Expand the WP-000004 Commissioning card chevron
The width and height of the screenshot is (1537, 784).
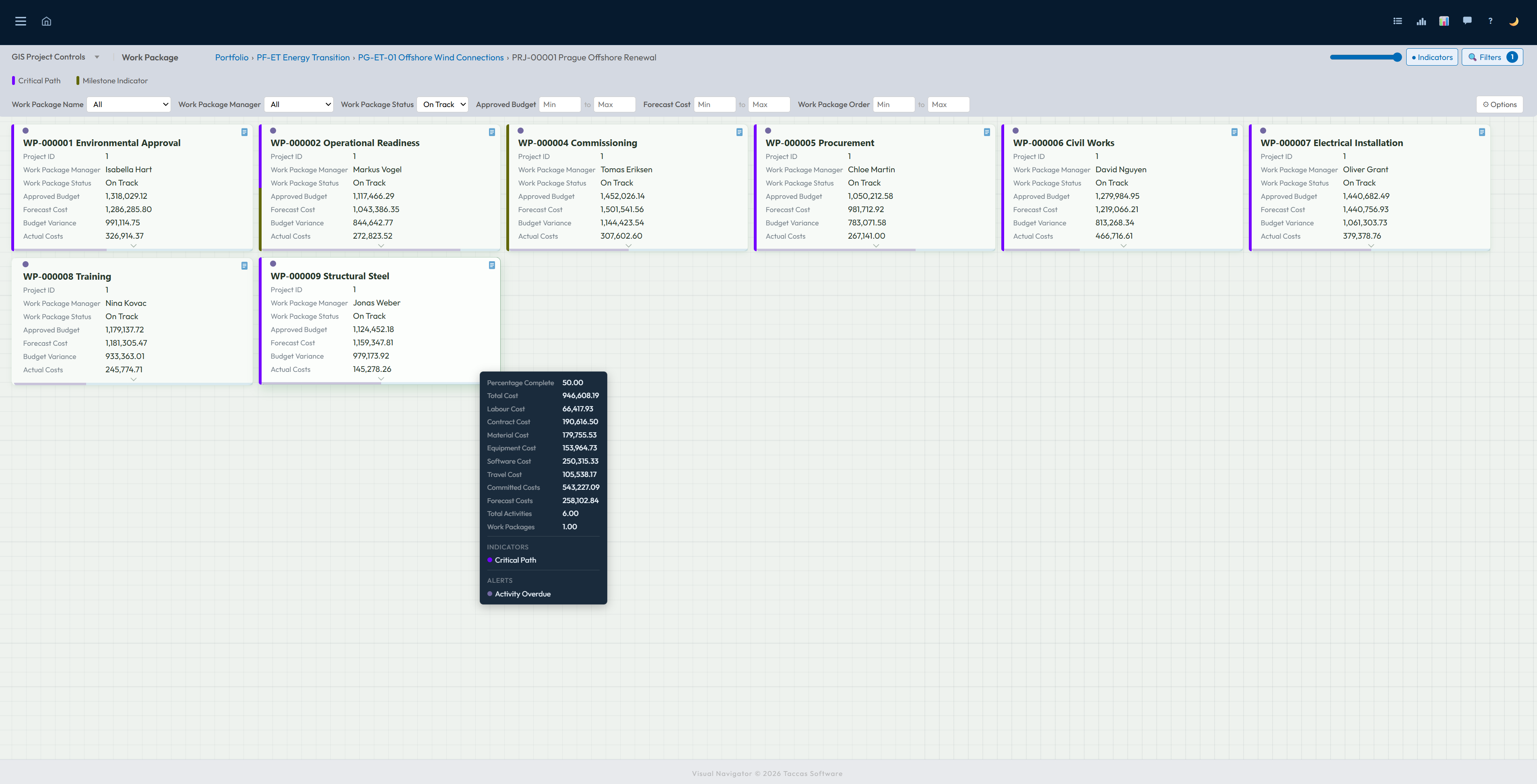tap(629, 246)
